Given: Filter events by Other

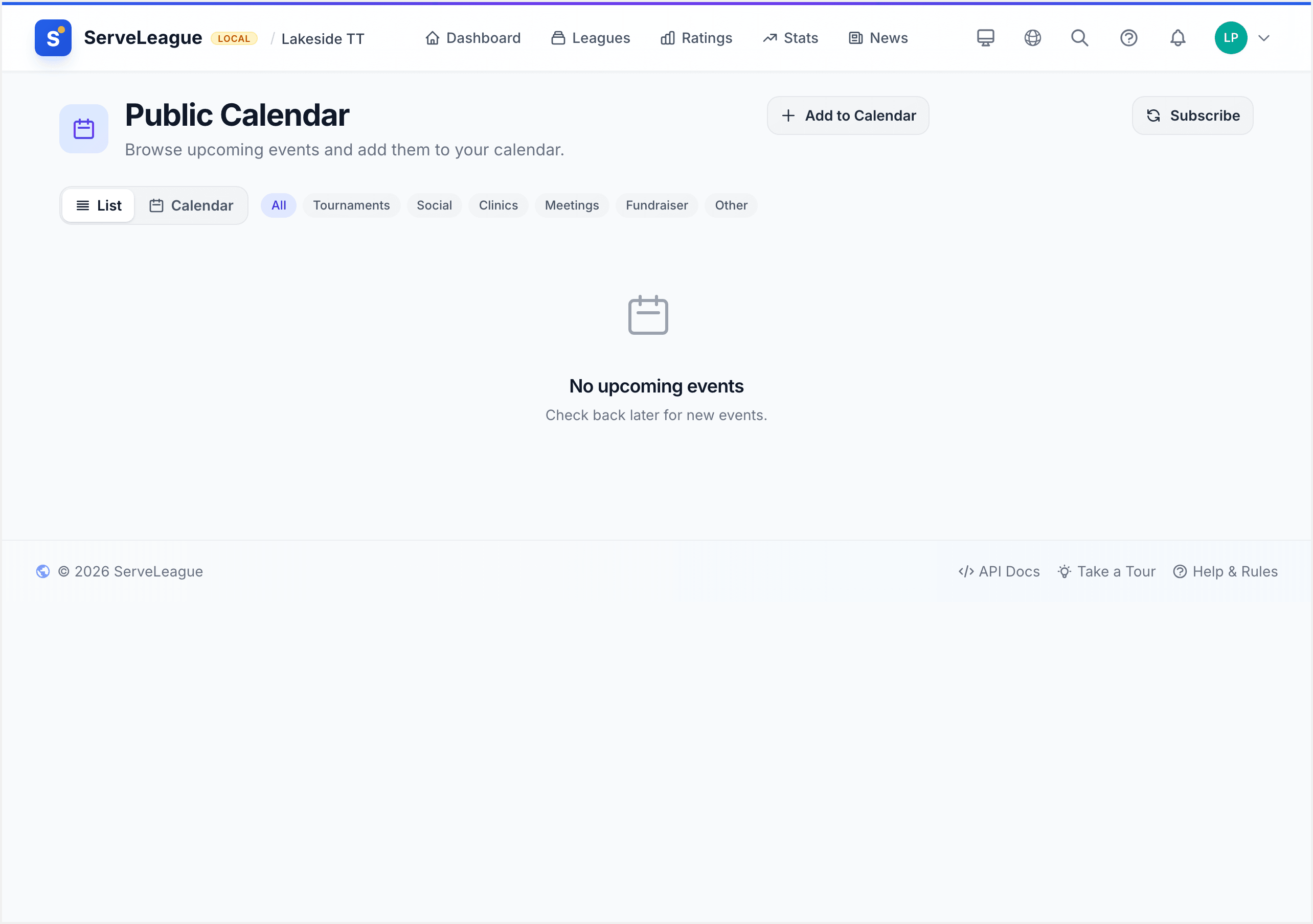Looking at the screenshot, I should tap(731, 205).
